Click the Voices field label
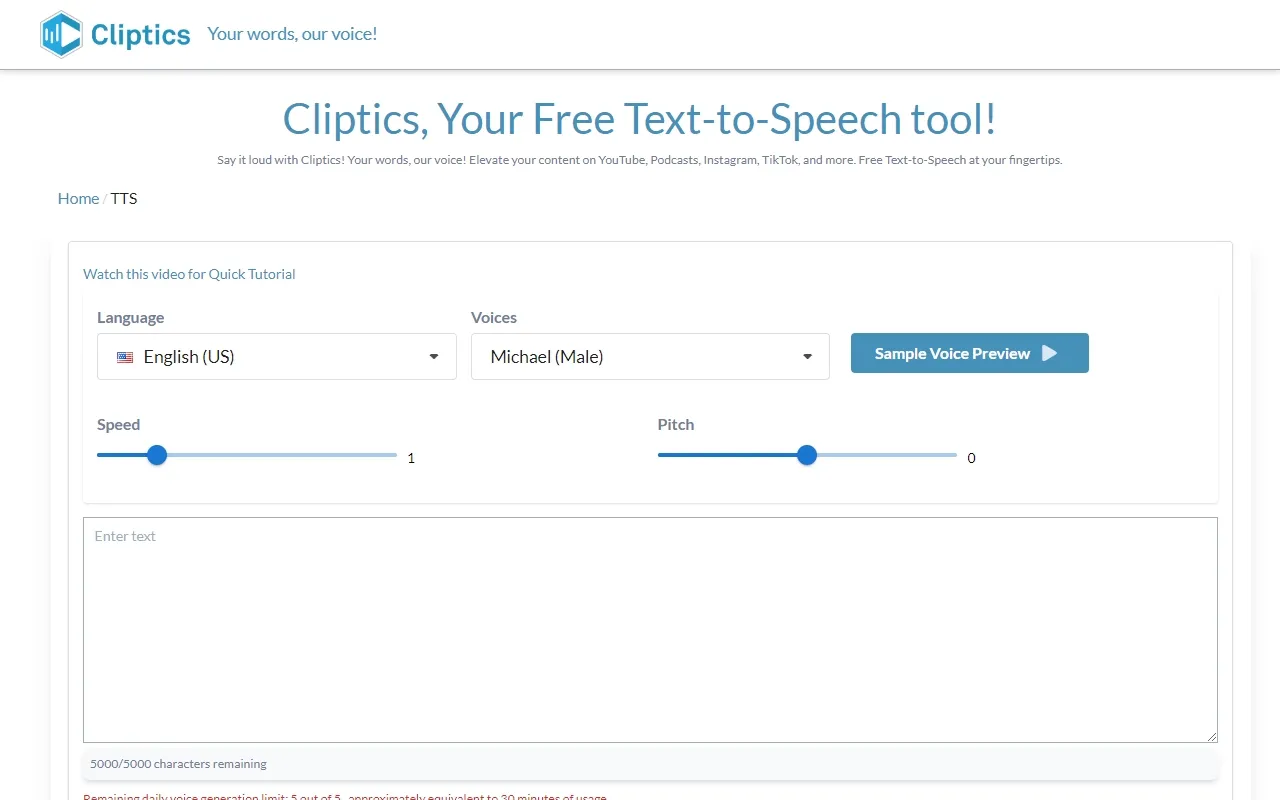The width and height of the screenshot is (1280, 800). pos(494,318)
